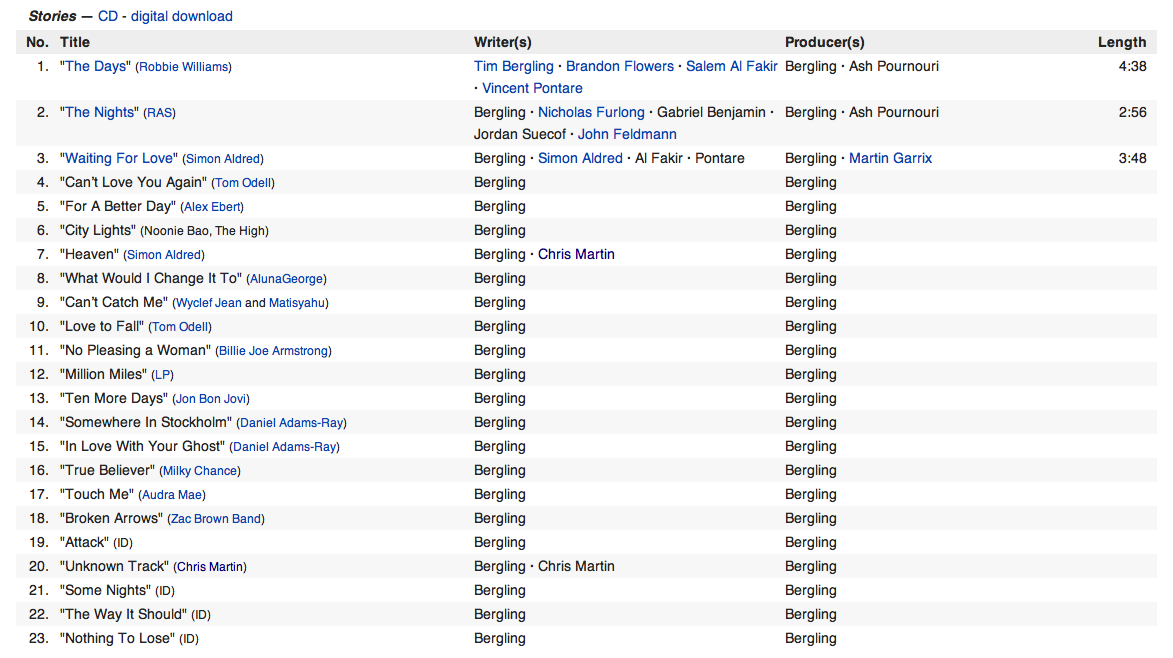Open the digital download link
Image resolution: width=1173 pixels, height=658 pixels.
pos(182,16)
